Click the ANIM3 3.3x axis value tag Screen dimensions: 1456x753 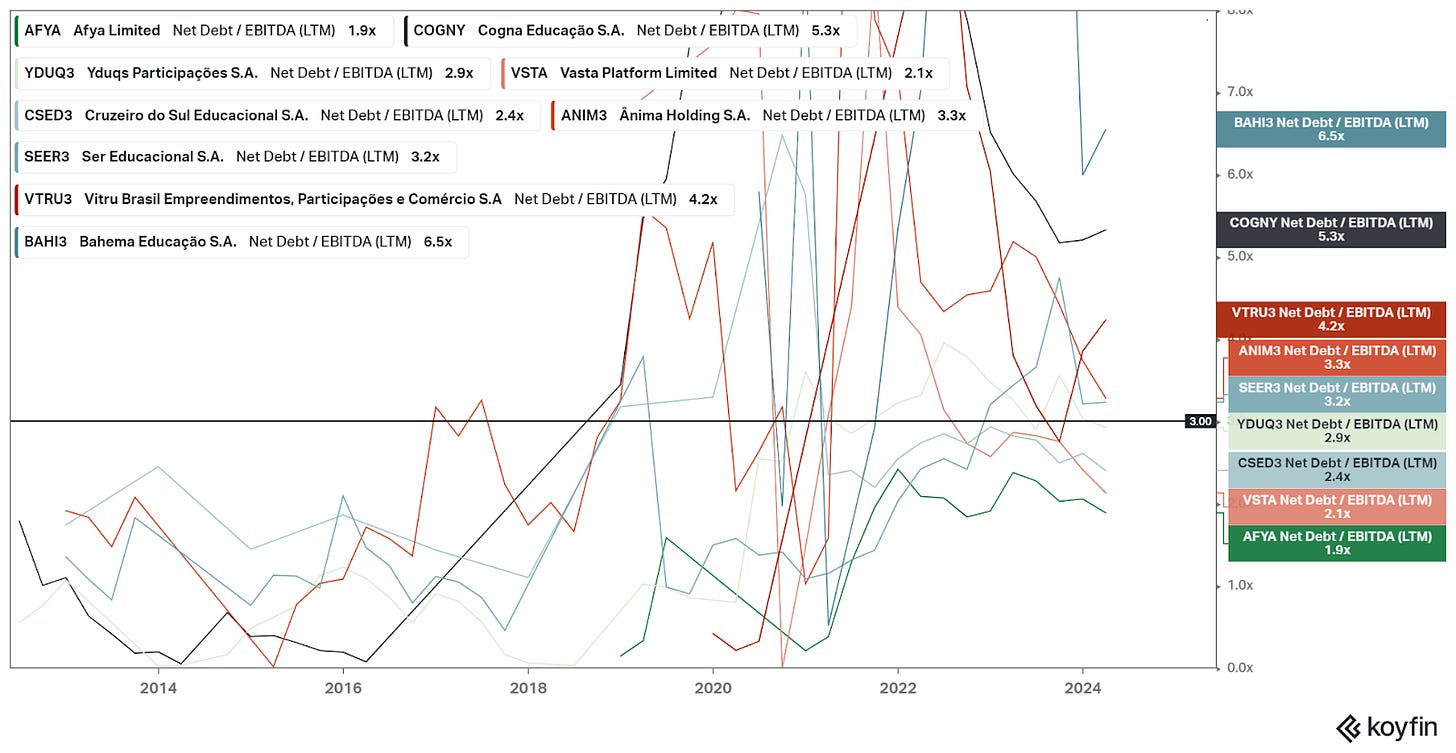(1336, 358)
